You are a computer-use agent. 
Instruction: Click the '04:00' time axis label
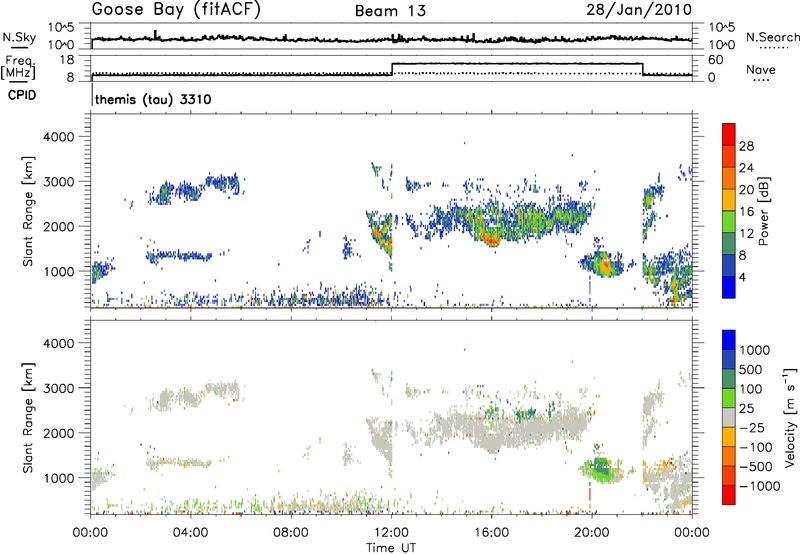tap(190, 533)
